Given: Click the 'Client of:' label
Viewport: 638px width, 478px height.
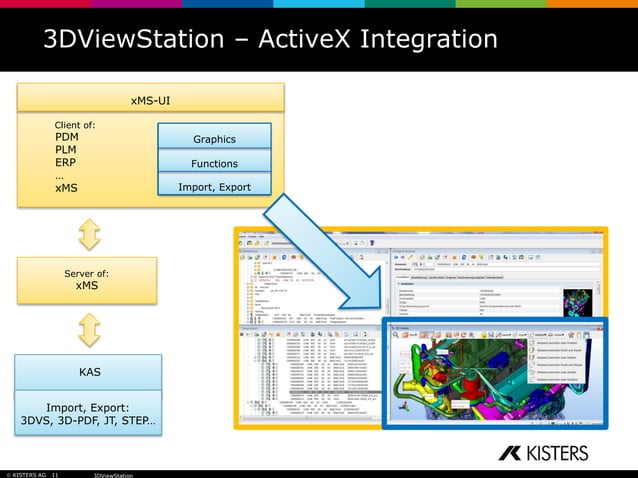Looking at the screenshot, I should coord(75,125).
